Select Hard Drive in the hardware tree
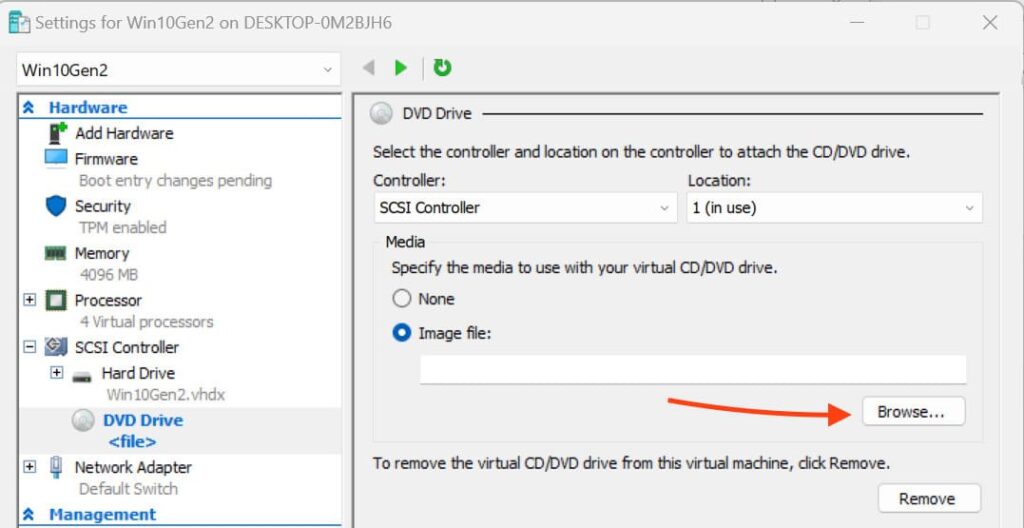Screen dimensions: 1024x528 point(138,373)
